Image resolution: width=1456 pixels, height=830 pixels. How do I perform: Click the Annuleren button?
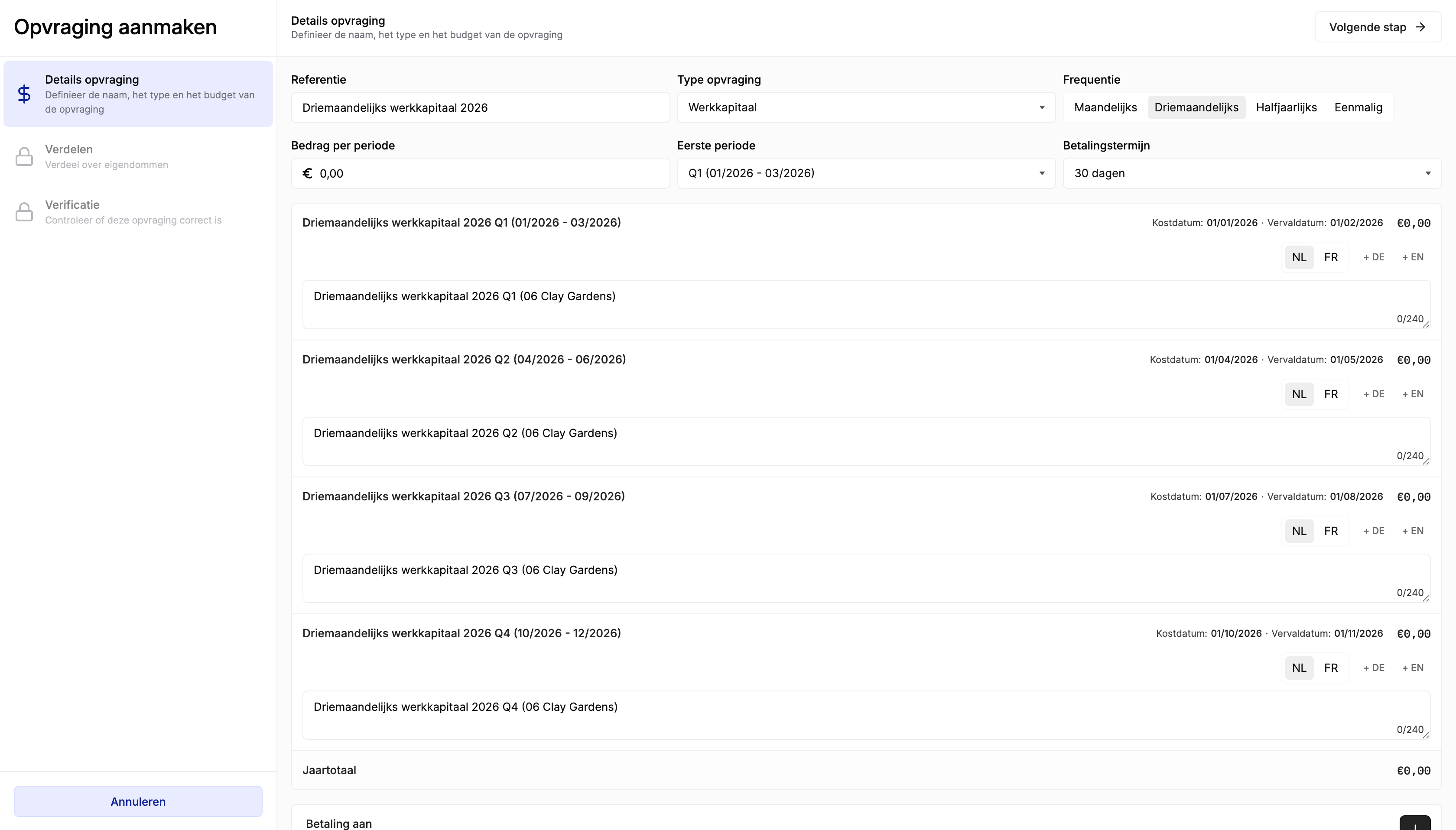(138, 801)
